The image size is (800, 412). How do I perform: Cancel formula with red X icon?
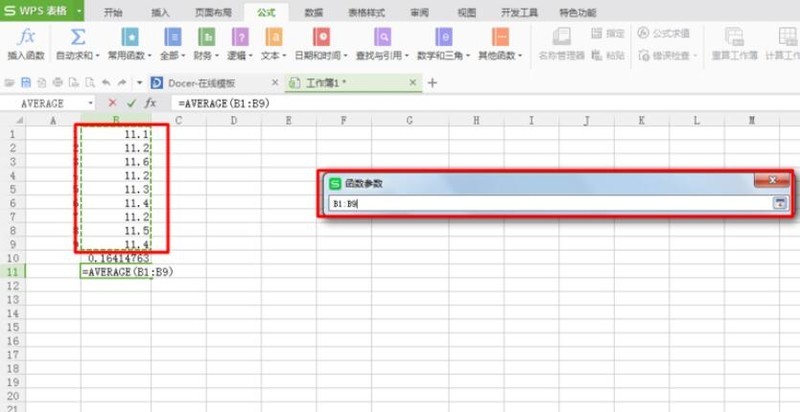[112, 103]
